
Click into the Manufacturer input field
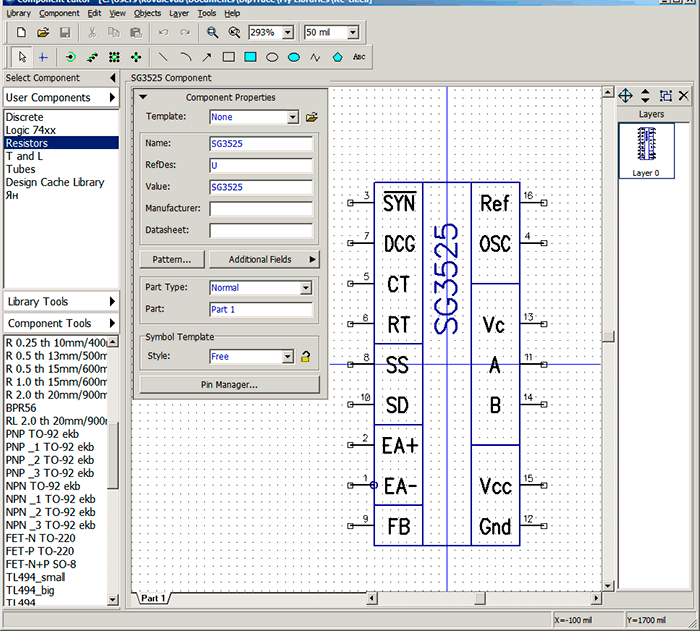click(261, 209)
